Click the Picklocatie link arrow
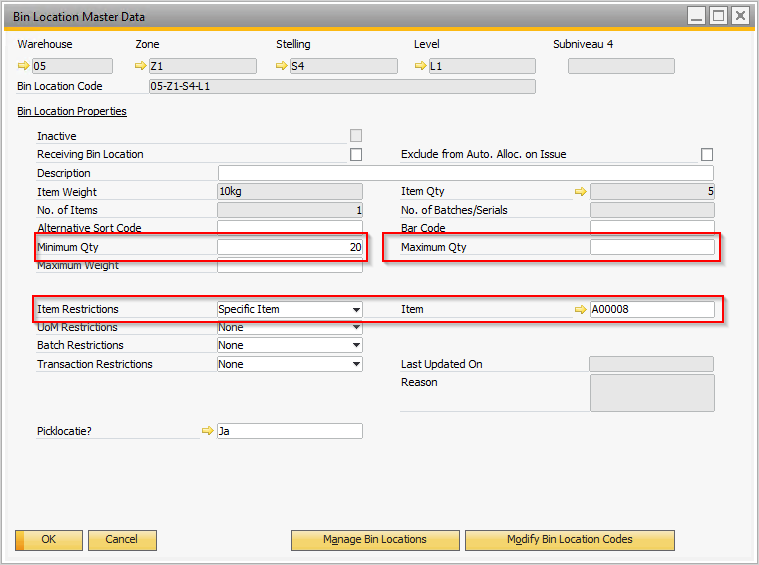 [208, 431]
